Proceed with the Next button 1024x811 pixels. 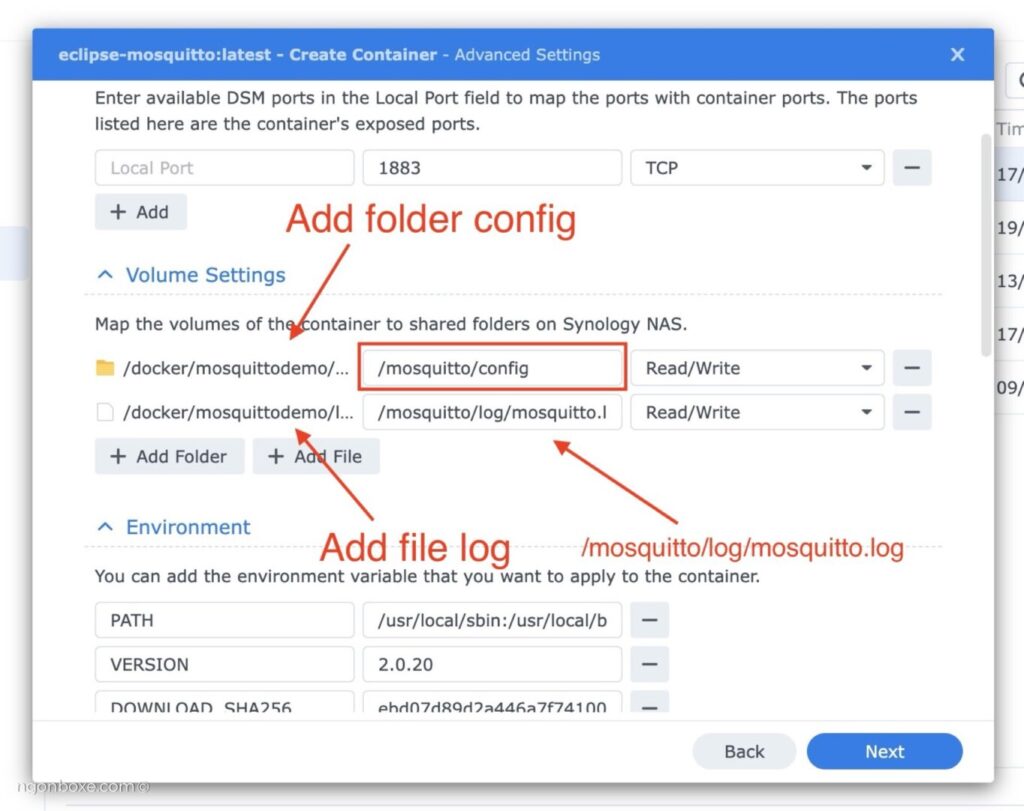coord(884,751)
